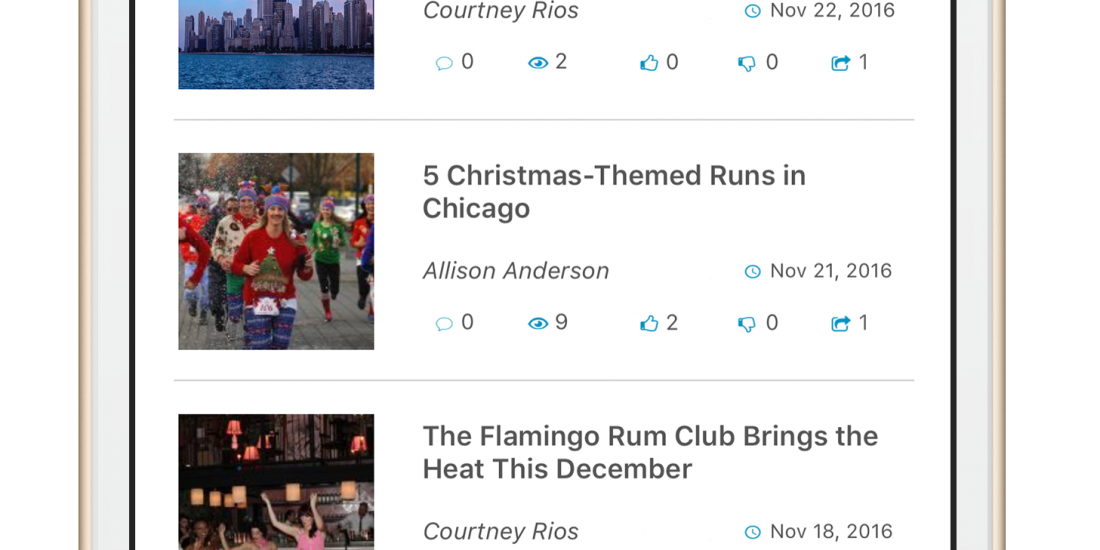This screenshot has height=550, width=1100.
Task: View author Allison Anderson
Action: pyautogui.click(x=516, y=271)
